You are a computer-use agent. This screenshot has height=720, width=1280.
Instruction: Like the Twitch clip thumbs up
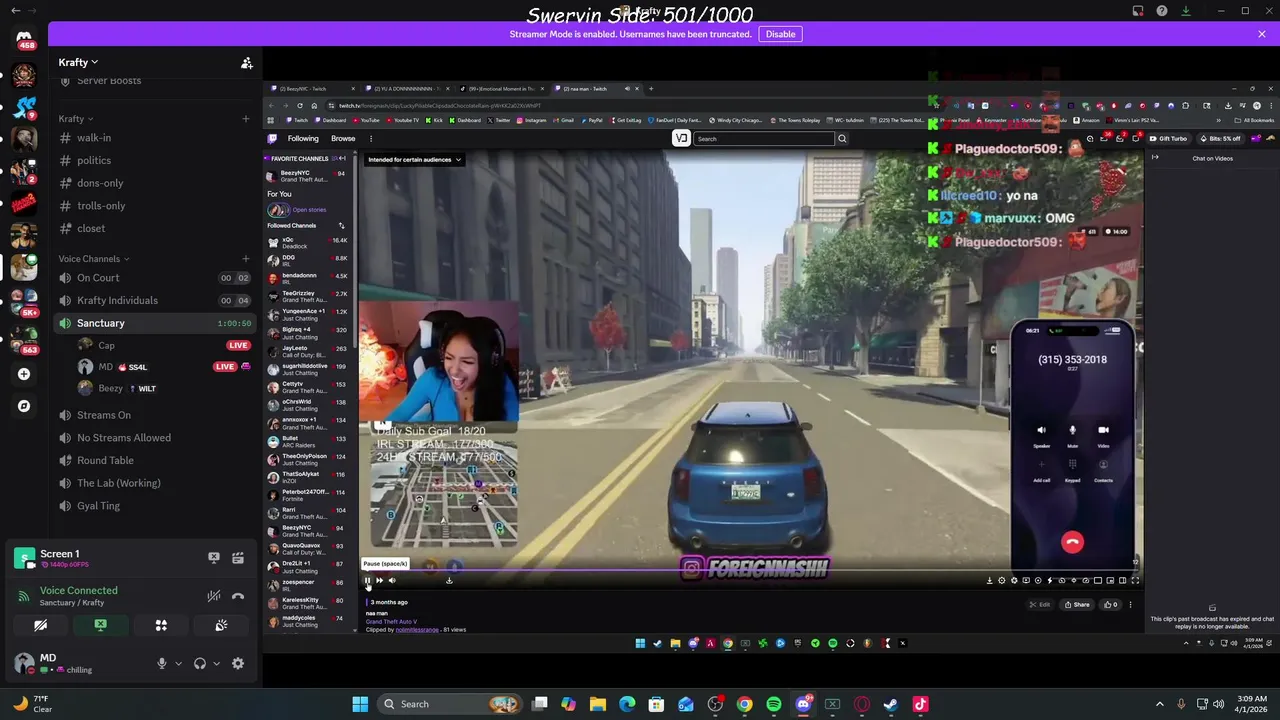coord(1111,605)
